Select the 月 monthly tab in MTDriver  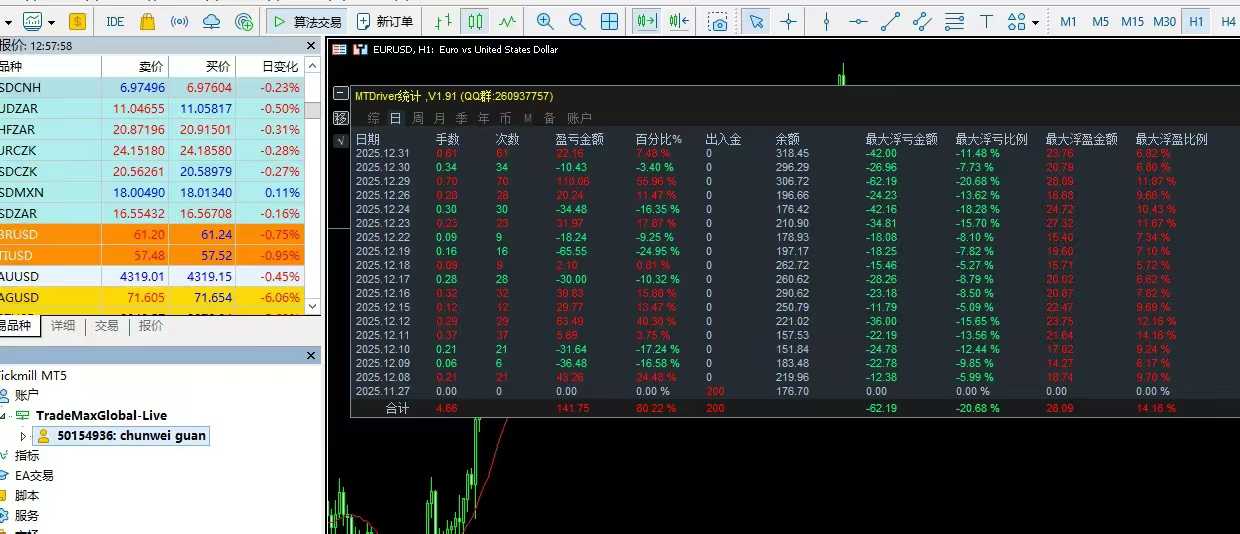coord(439,118)
